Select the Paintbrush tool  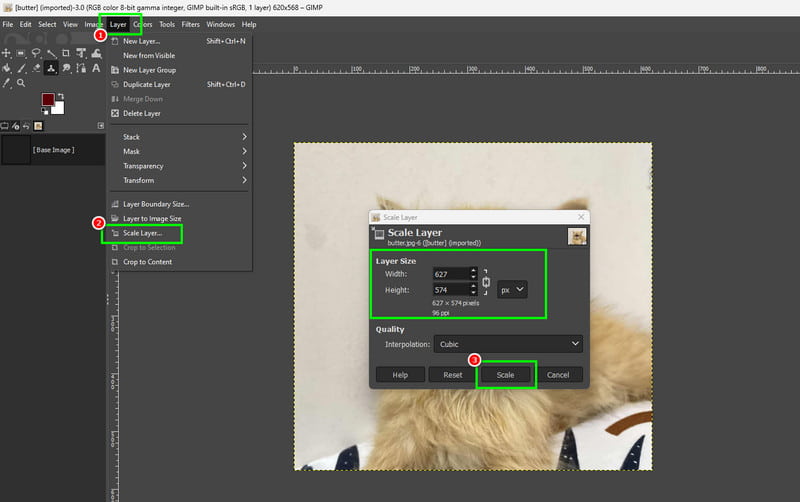(21, 68)
